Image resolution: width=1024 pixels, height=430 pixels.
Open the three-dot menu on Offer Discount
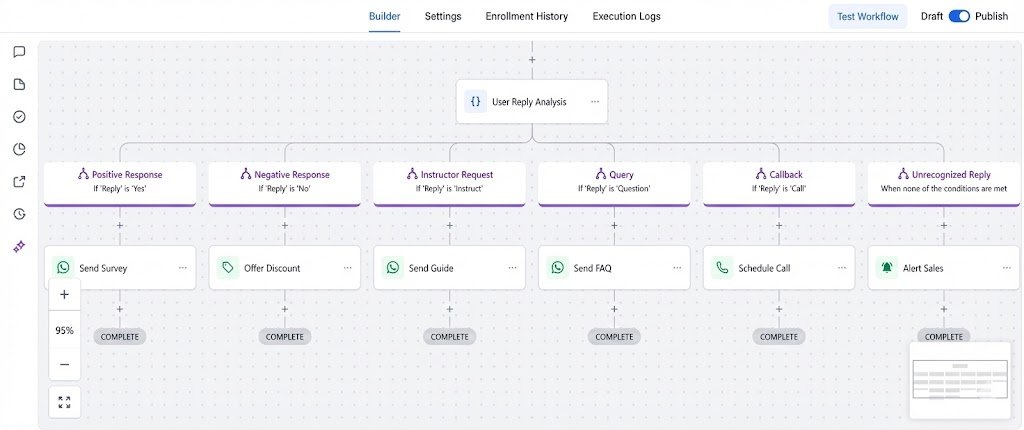click(x=347, y=268)
